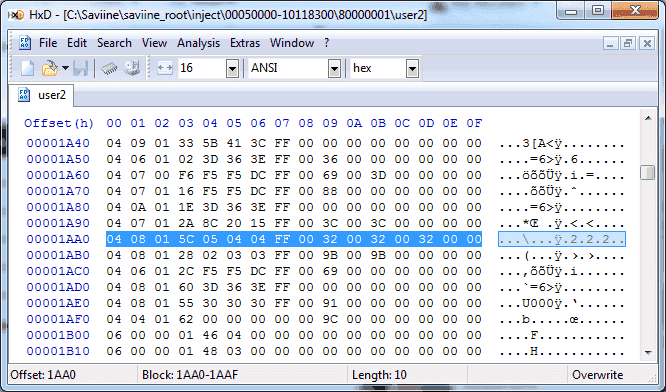Restore the inner document window
Screen dimensions: 666x392
pos(628,43)
